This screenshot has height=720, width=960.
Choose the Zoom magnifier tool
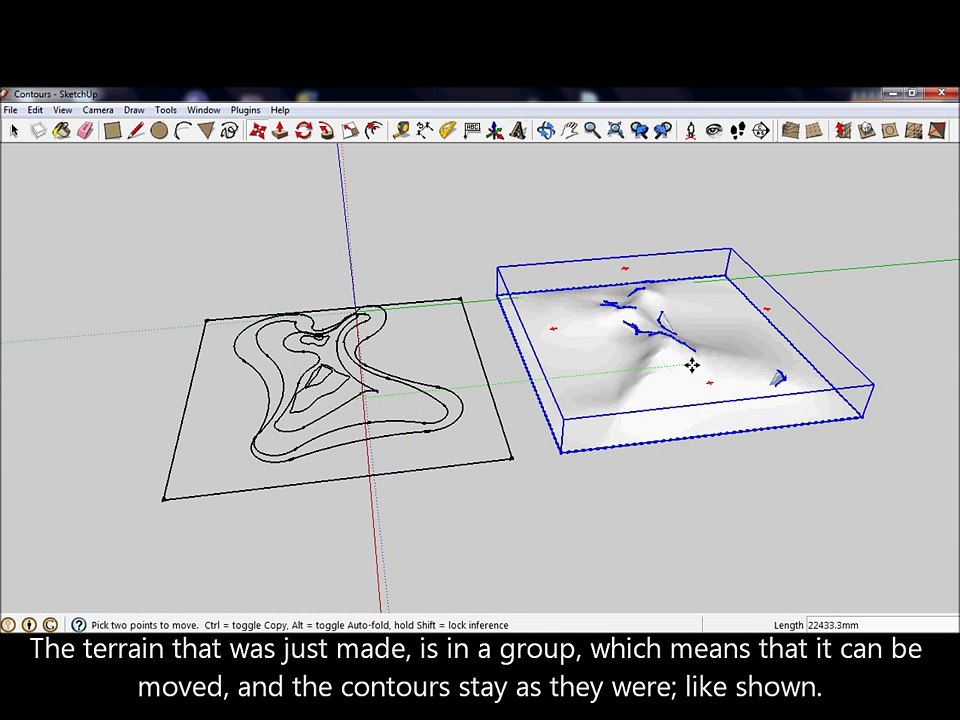tap(592, 130)
